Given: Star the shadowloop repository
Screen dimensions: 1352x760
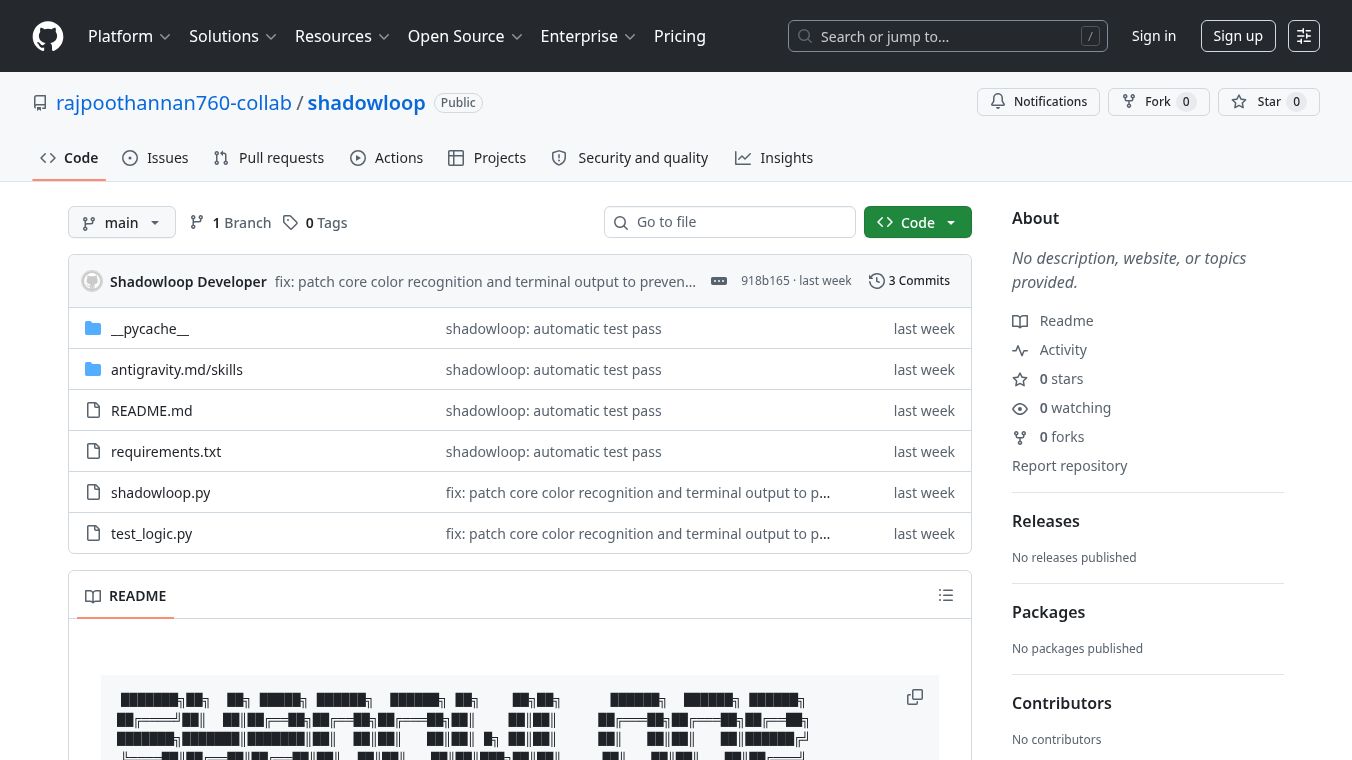Looking at the screenshot, I should 1269,102.
